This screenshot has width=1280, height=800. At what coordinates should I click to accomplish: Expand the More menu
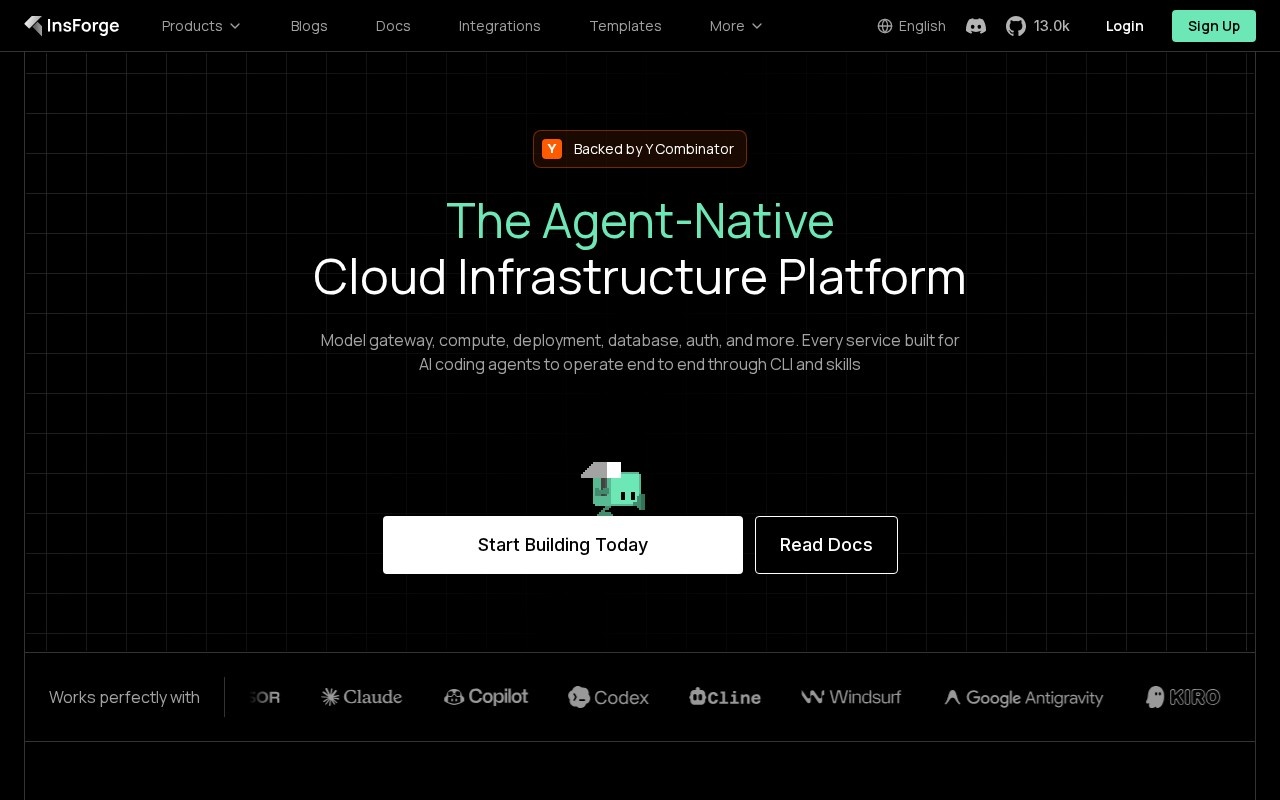tap(736, 26)
